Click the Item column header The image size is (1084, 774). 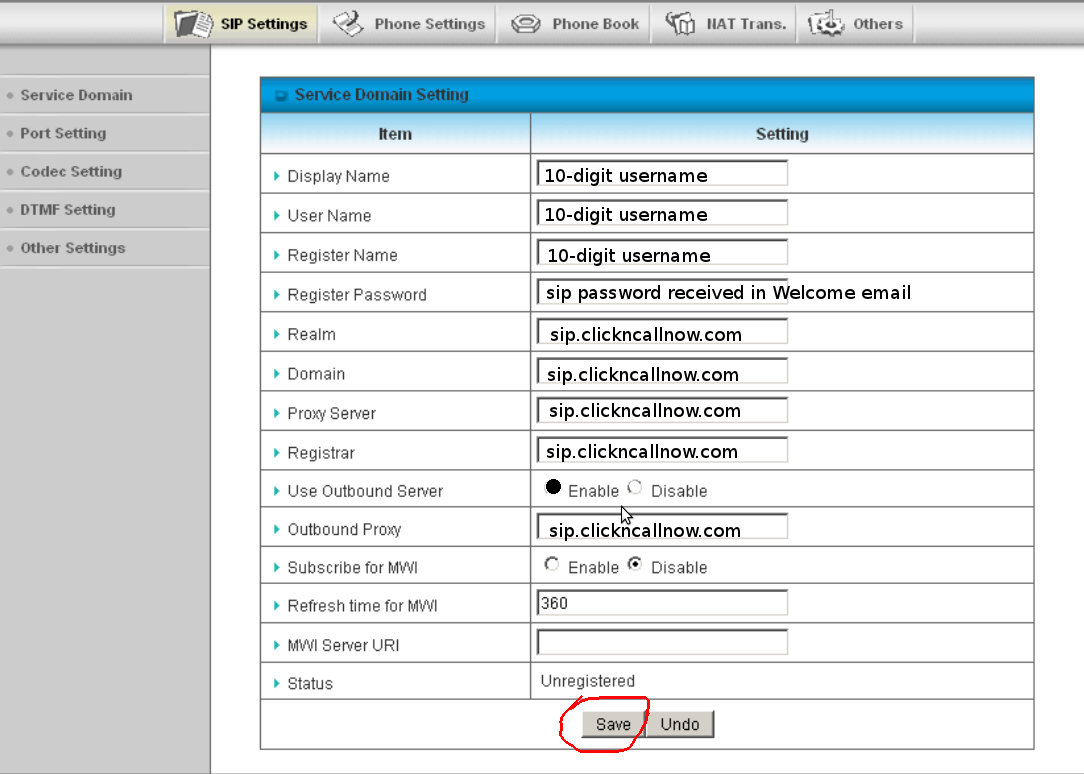[x=395, y=134]
